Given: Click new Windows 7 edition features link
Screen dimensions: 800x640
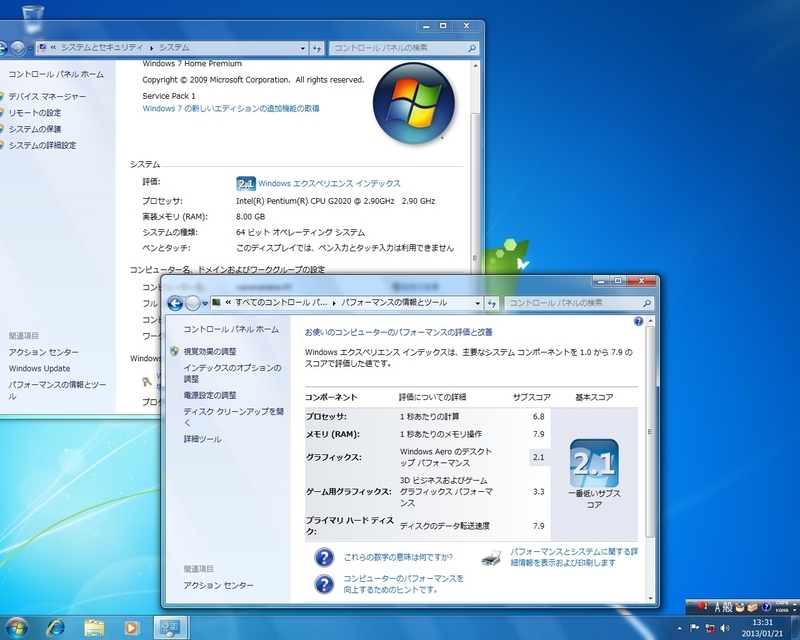Looking at the screenshot, I should click(231, 108).
